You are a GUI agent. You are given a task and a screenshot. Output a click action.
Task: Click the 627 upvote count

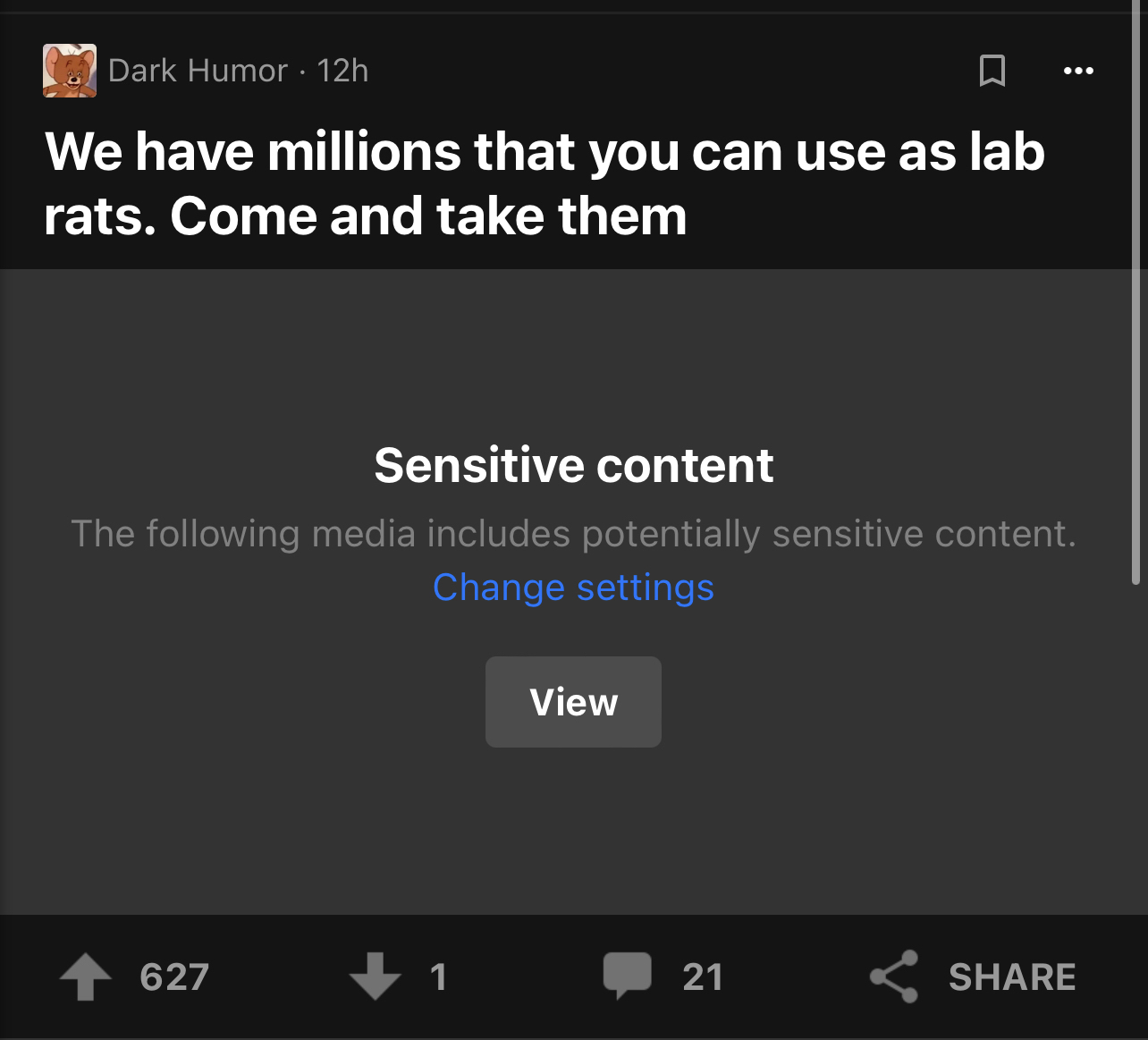174,977
